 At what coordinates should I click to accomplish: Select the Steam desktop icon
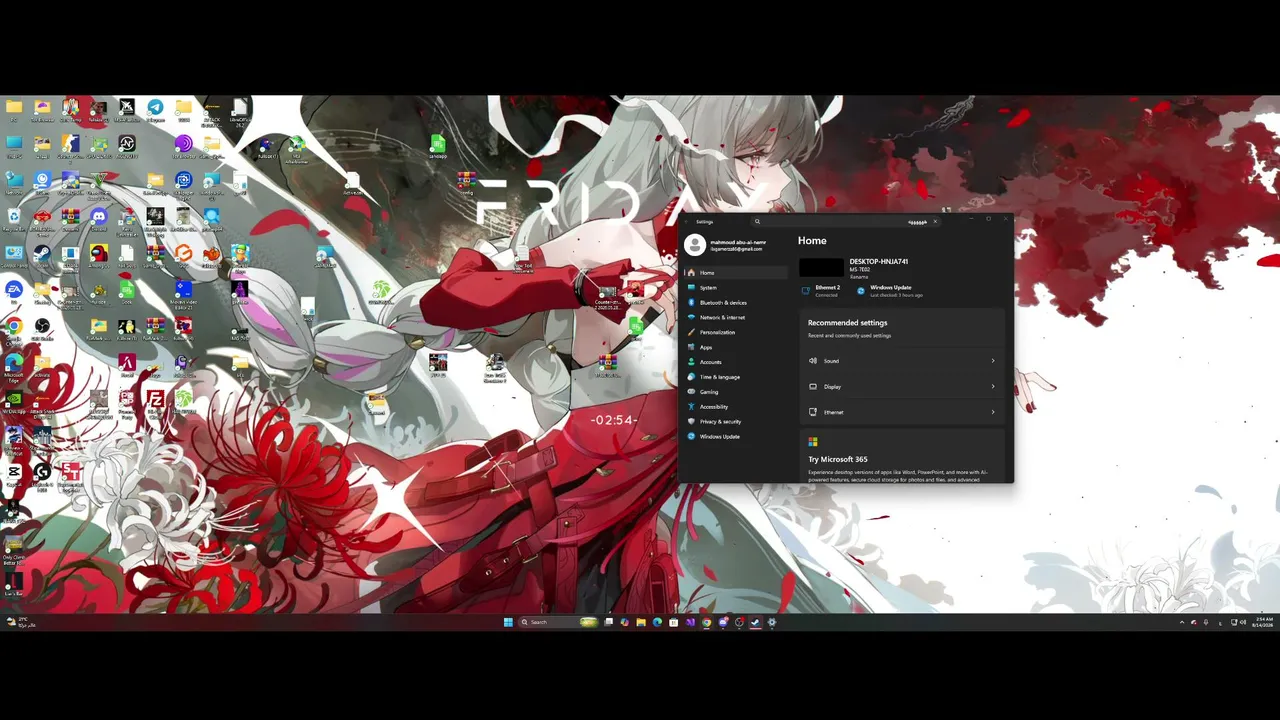[42, 256]
